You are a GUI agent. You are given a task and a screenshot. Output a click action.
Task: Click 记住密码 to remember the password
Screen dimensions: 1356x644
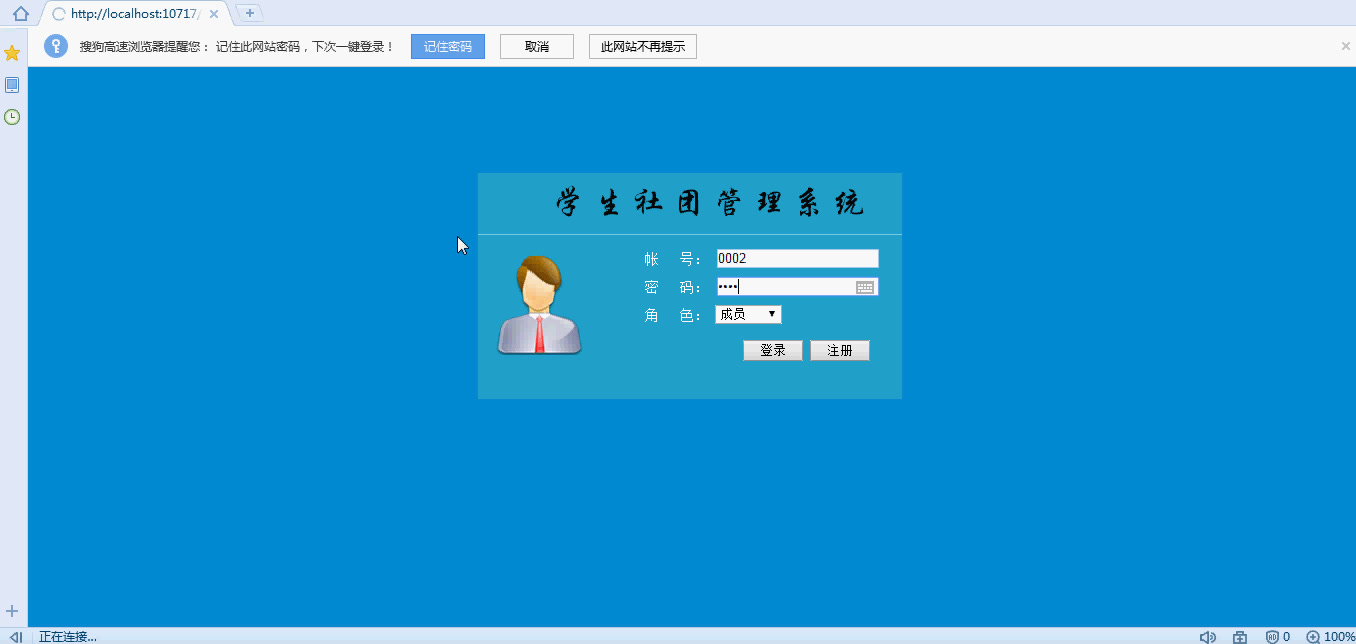click(x=447, y=46)
